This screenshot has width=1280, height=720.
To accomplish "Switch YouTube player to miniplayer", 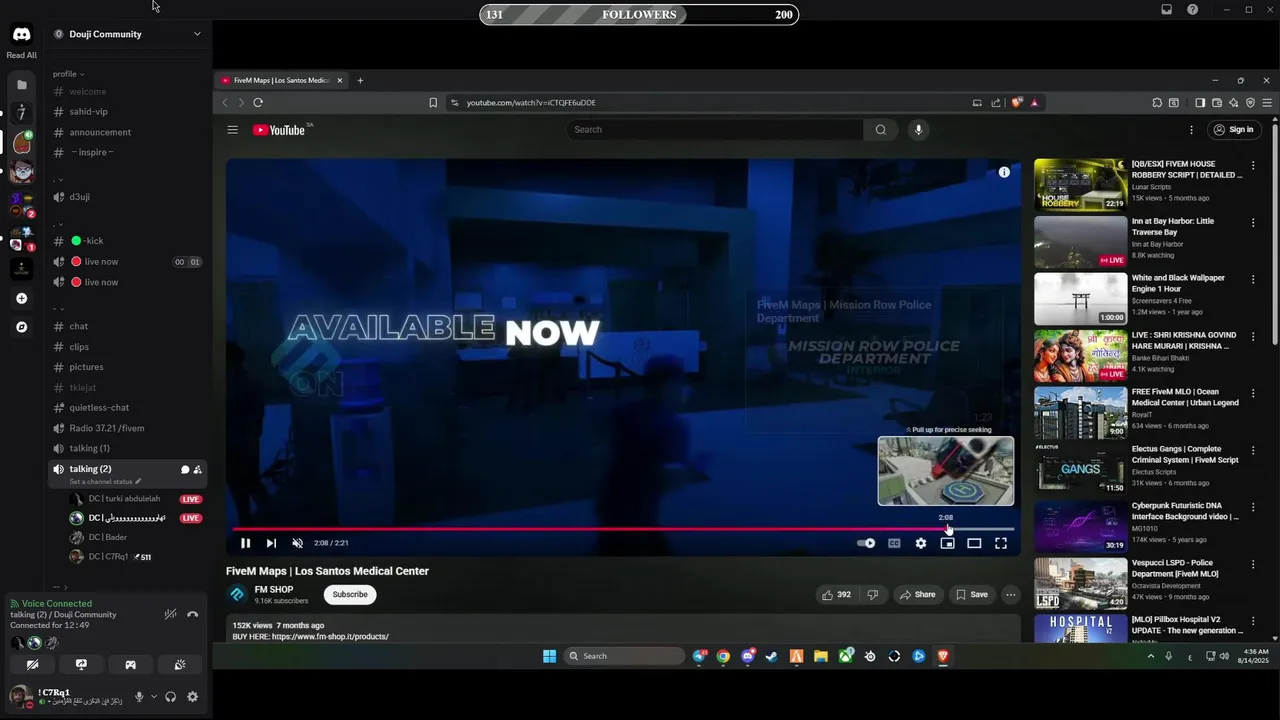I will pos(947,543).
